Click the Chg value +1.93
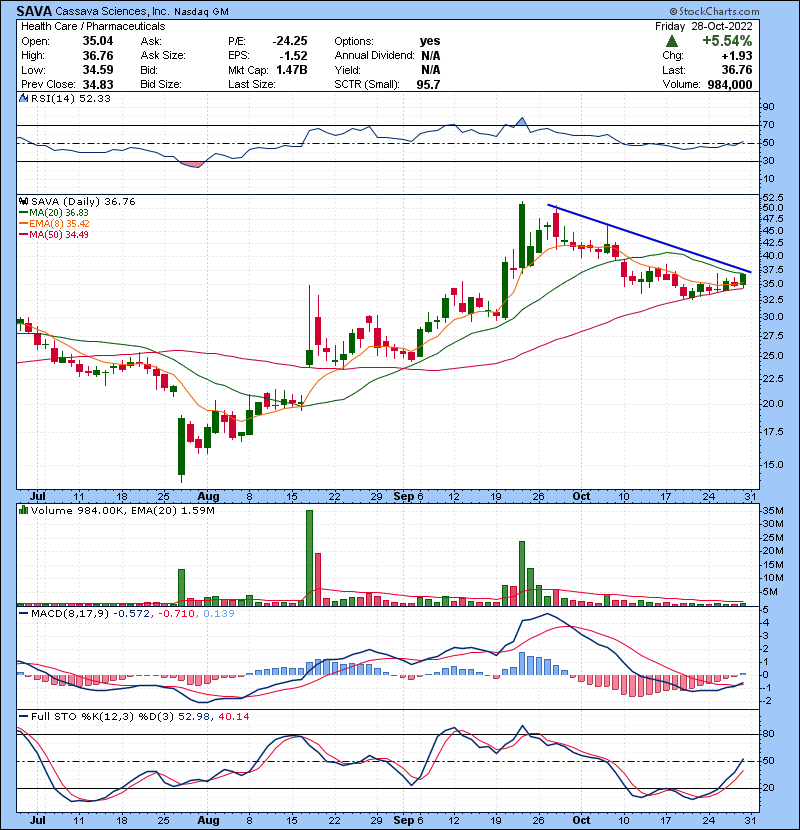The width and height of the screenshot is (800, 830). point(737,56)
